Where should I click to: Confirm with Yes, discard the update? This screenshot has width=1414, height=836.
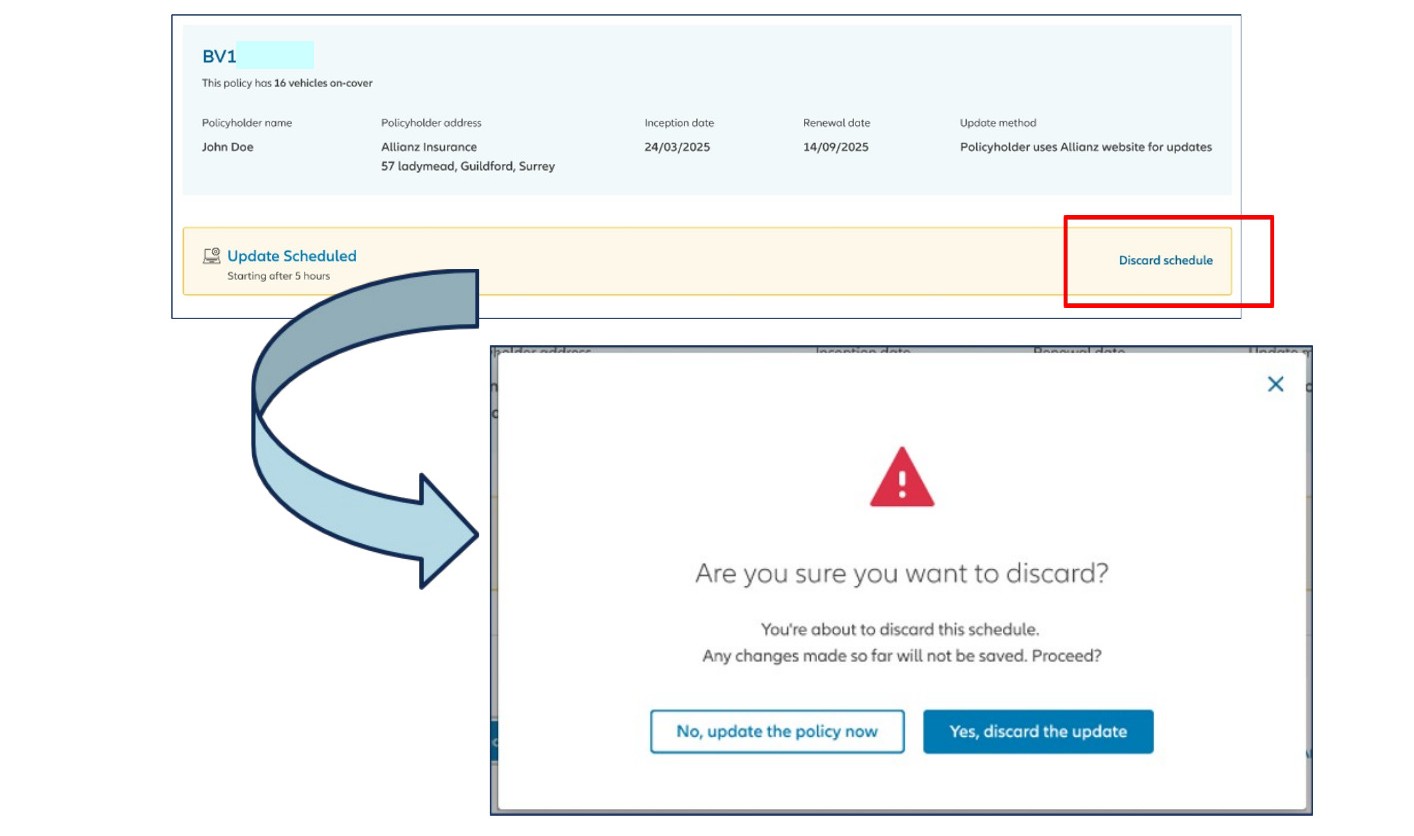(x=1038, y=731)
